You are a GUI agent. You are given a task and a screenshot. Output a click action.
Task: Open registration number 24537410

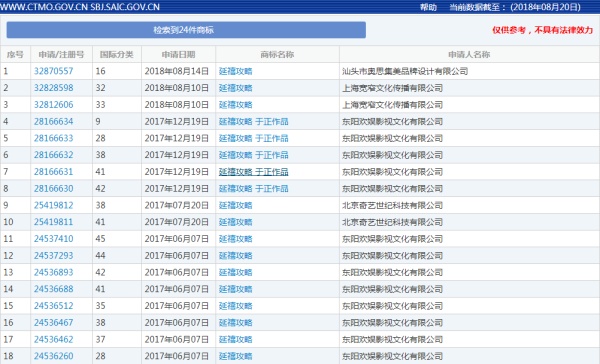pos(53,239)
